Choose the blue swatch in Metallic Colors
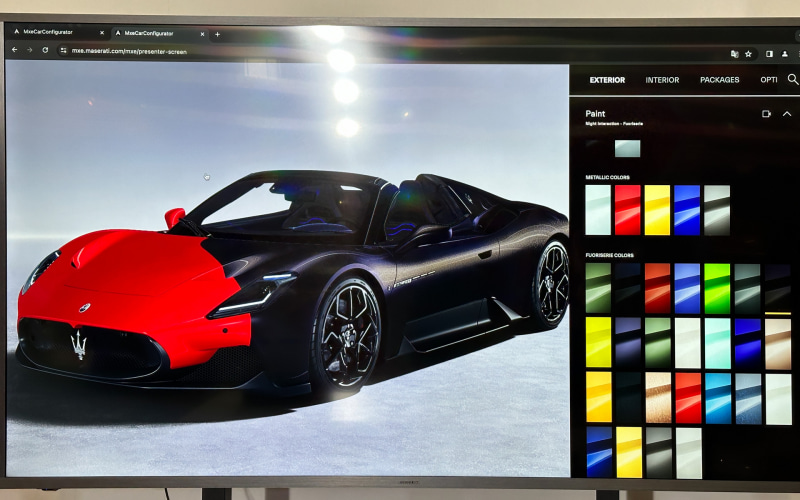Image resolution: width=800 pixels, height=500 pixels. click(x=687, y=210)
